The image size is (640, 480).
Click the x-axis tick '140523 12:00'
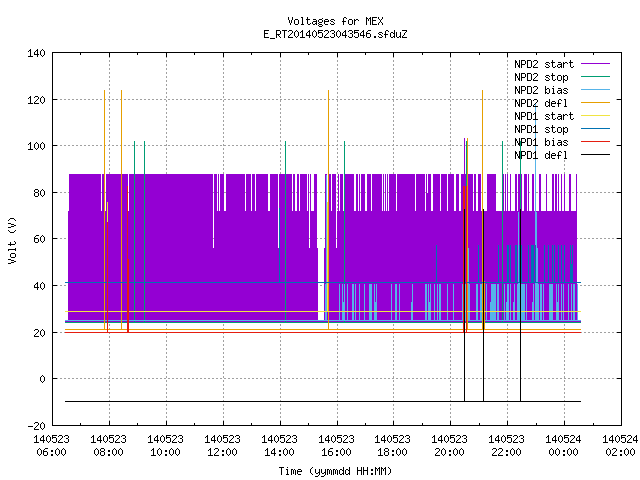222,446
